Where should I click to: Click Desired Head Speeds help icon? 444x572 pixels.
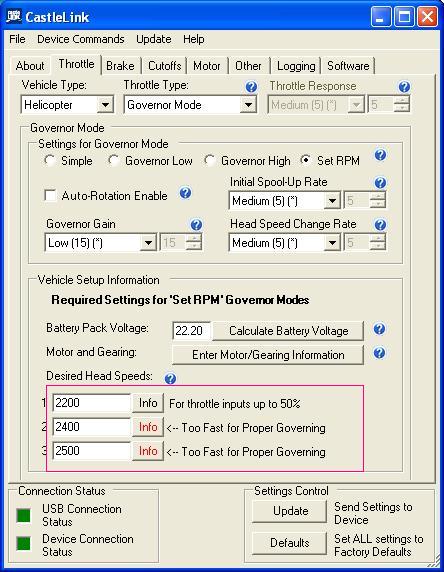(x=170, y=379)
